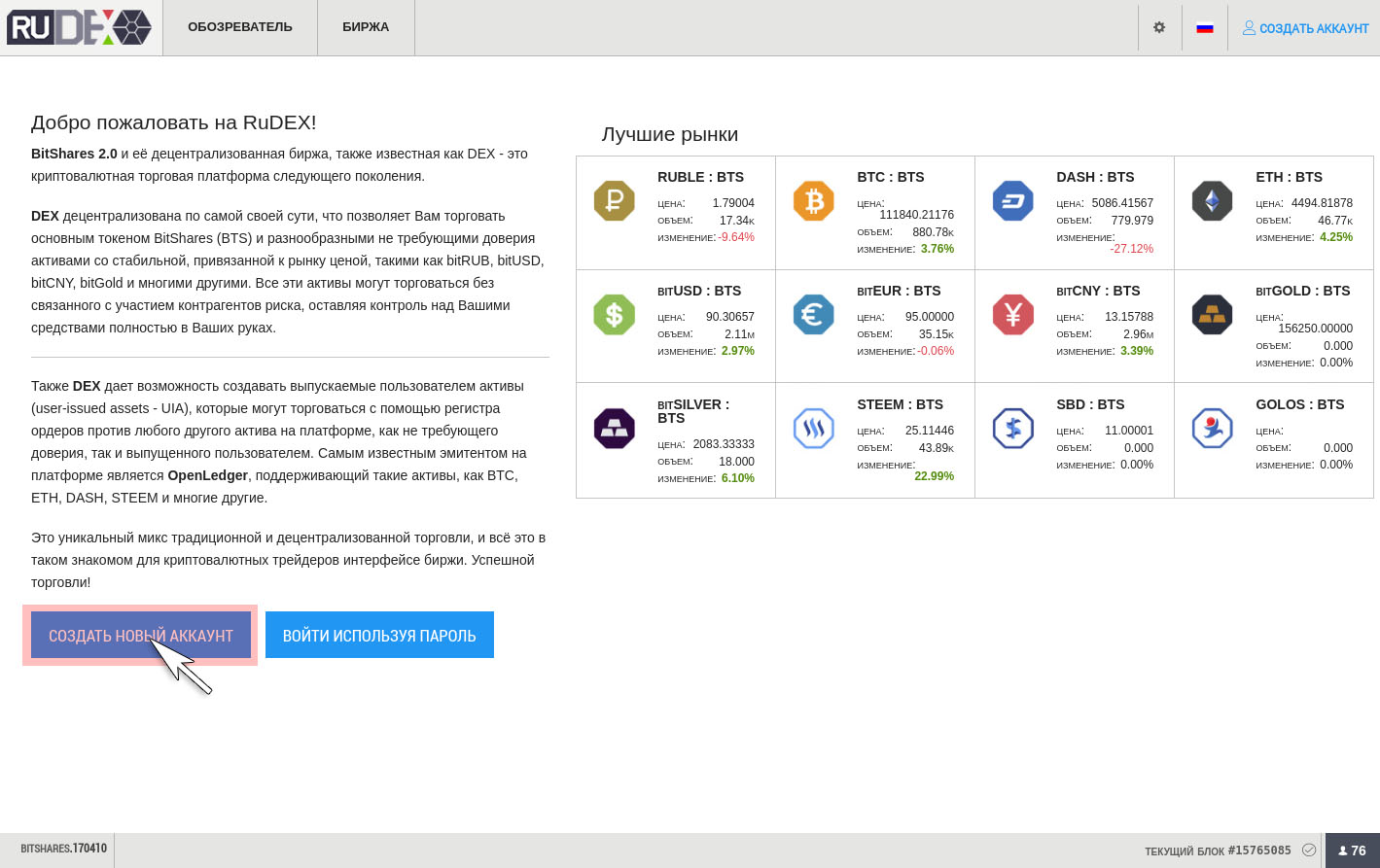Click the STEEM waves icon

pos(813,429)
